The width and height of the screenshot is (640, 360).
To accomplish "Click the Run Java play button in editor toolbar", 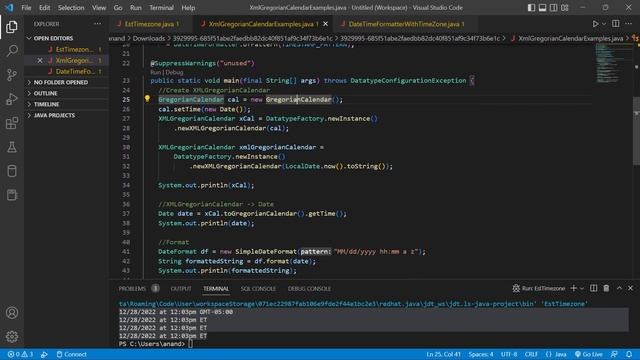I will click(x=596, y=24).
